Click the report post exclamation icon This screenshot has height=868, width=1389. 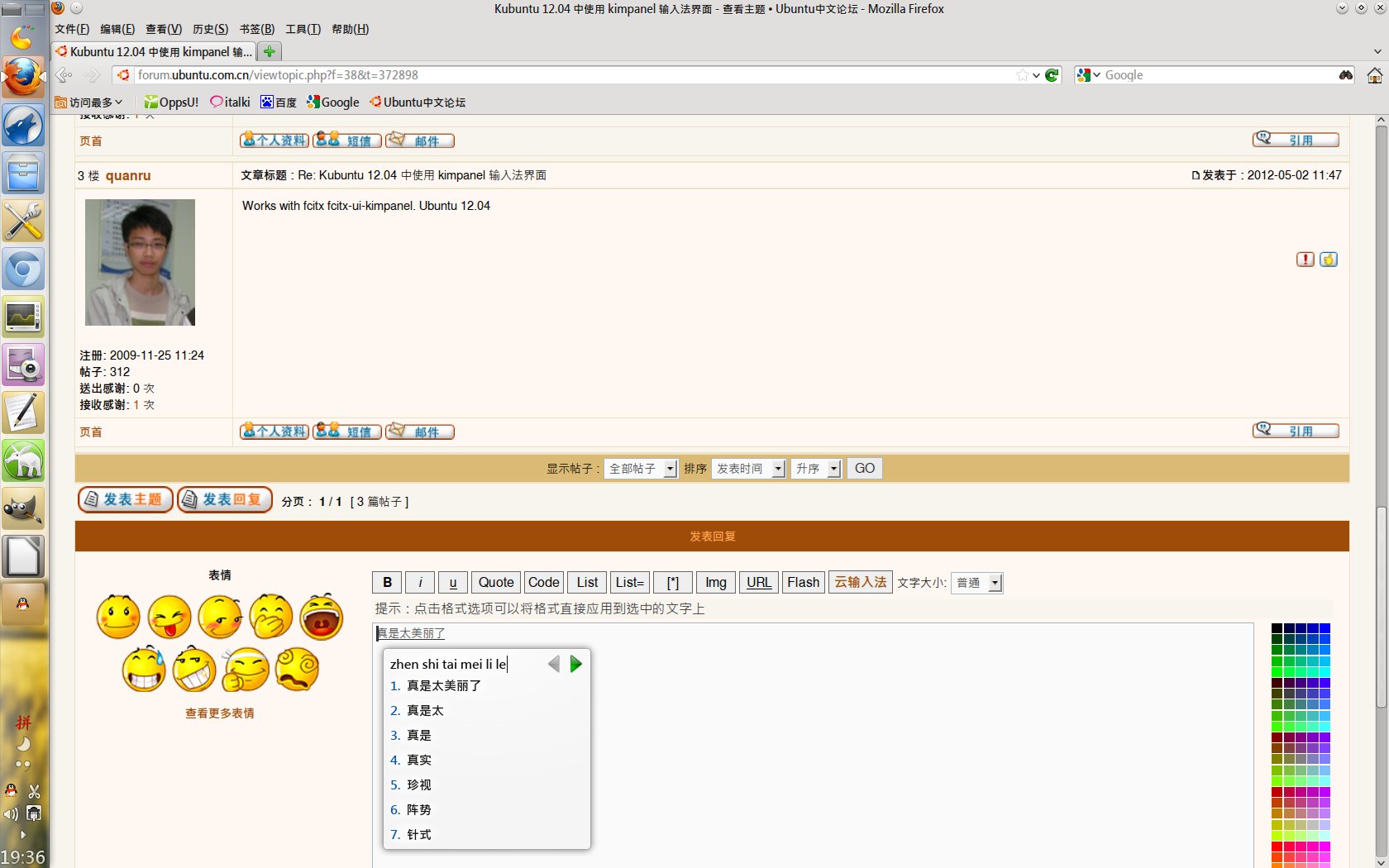1305,260
